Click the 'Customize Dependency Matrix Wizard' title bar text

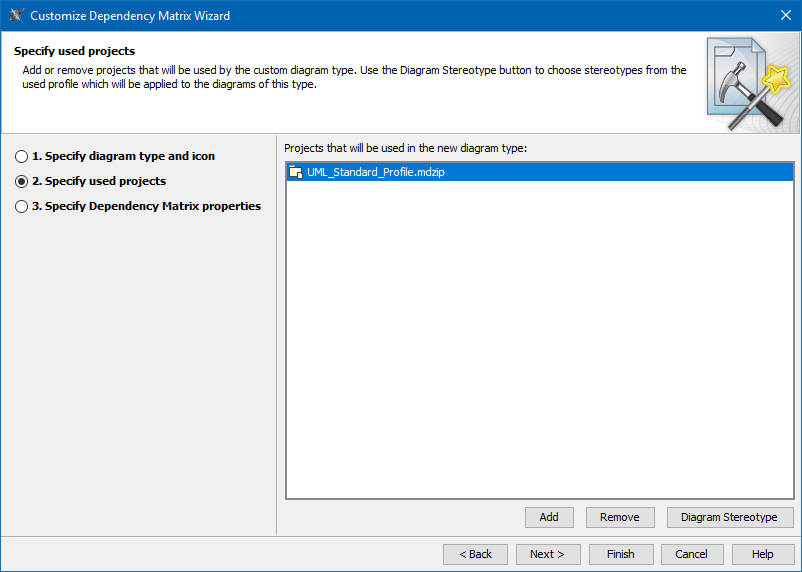(x=130, y=16)
